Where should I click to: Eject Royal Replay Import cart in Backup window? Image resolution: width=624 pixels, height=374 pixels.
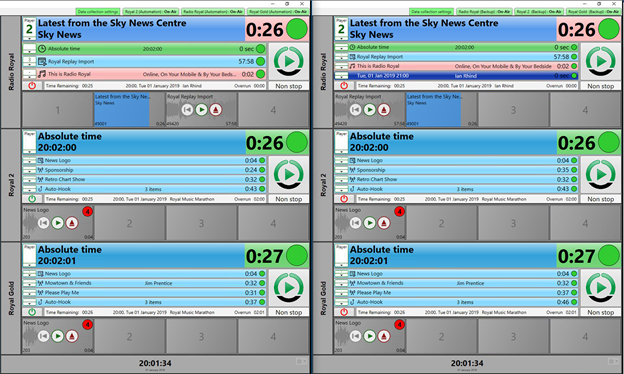384,110
